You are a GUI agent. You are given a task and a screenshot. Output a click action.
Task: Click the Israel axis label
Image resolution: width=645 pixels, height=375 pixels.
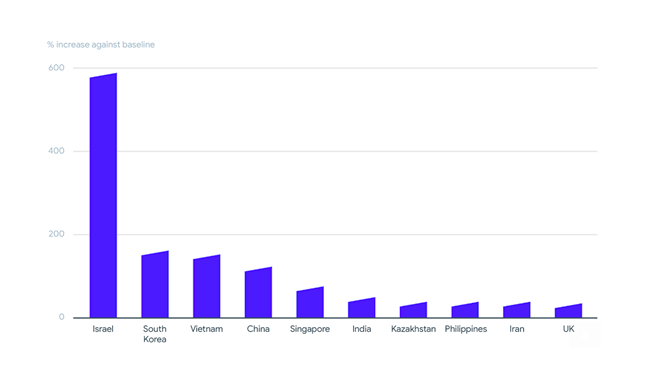click(x=103, y=329)
